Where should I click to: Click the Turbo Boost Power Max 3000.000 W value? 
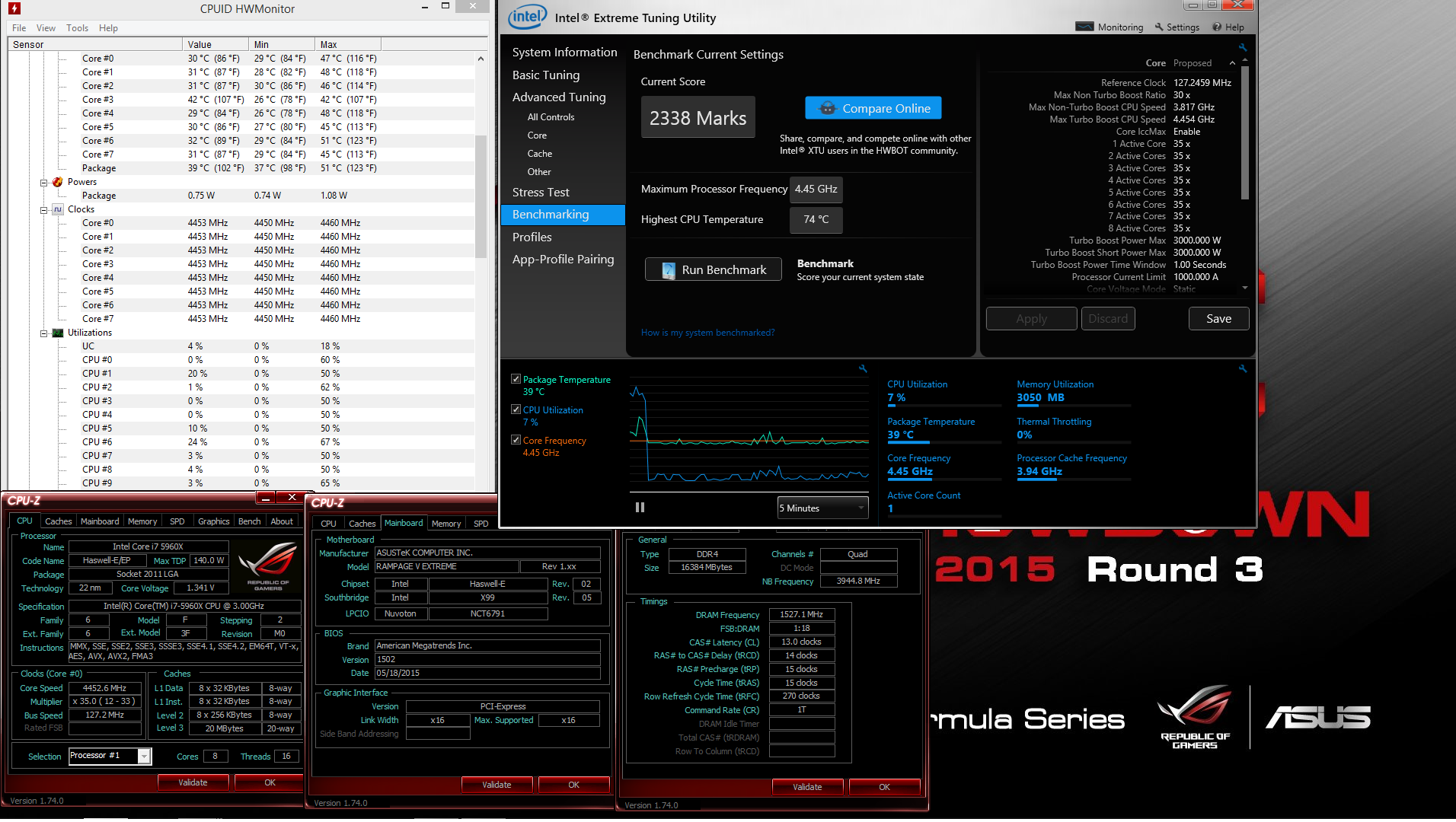pyautogui.click(x=1197, y=241)
